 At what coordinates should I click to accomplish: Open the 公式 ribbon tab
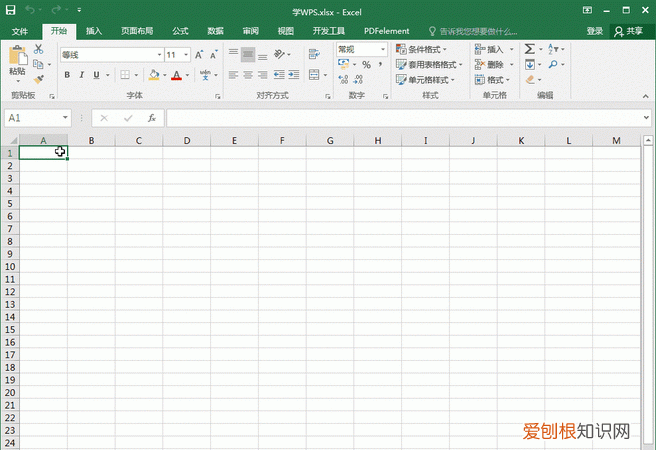point(180,31)
